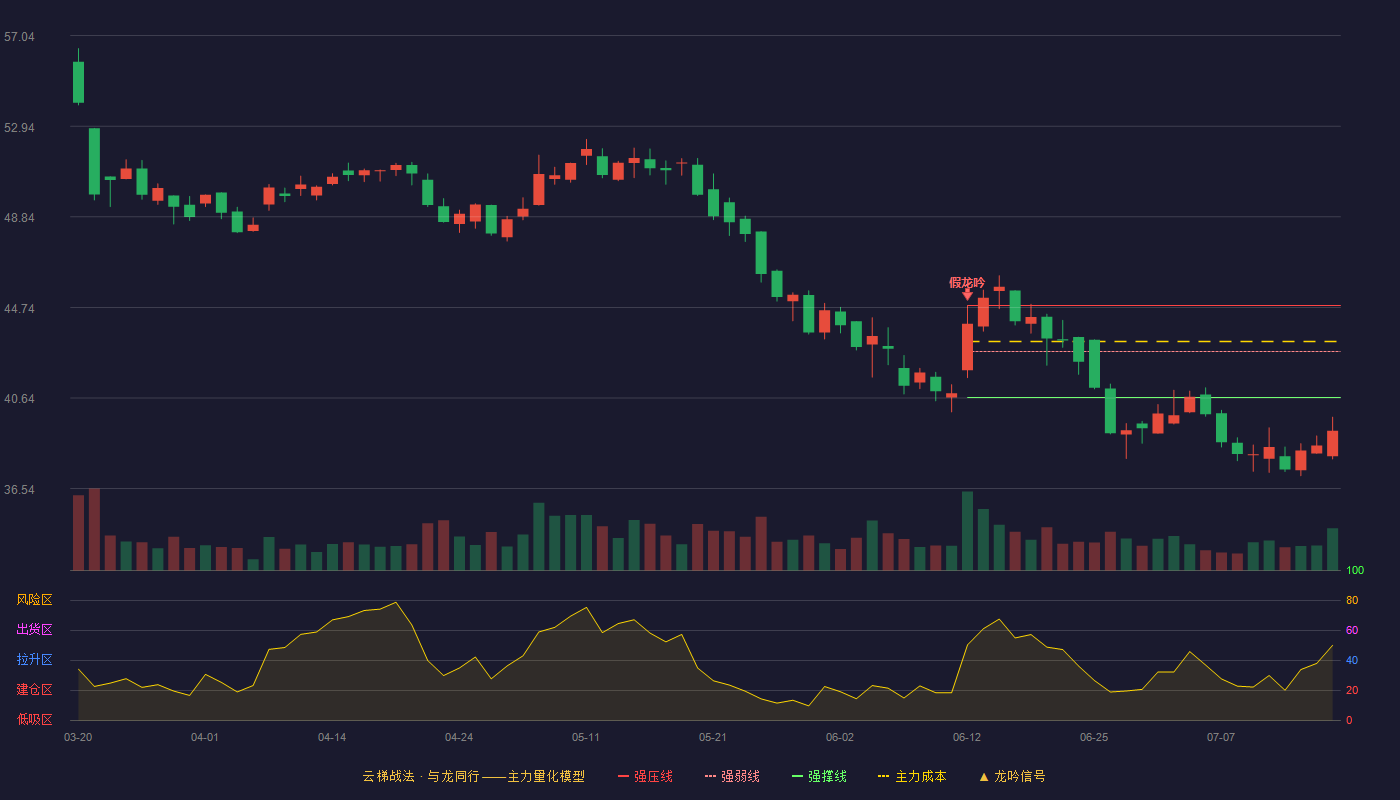This screenshot has height=800, width=1400.
Task: Click the 40.64 price axis label
Action: (19, 399)
